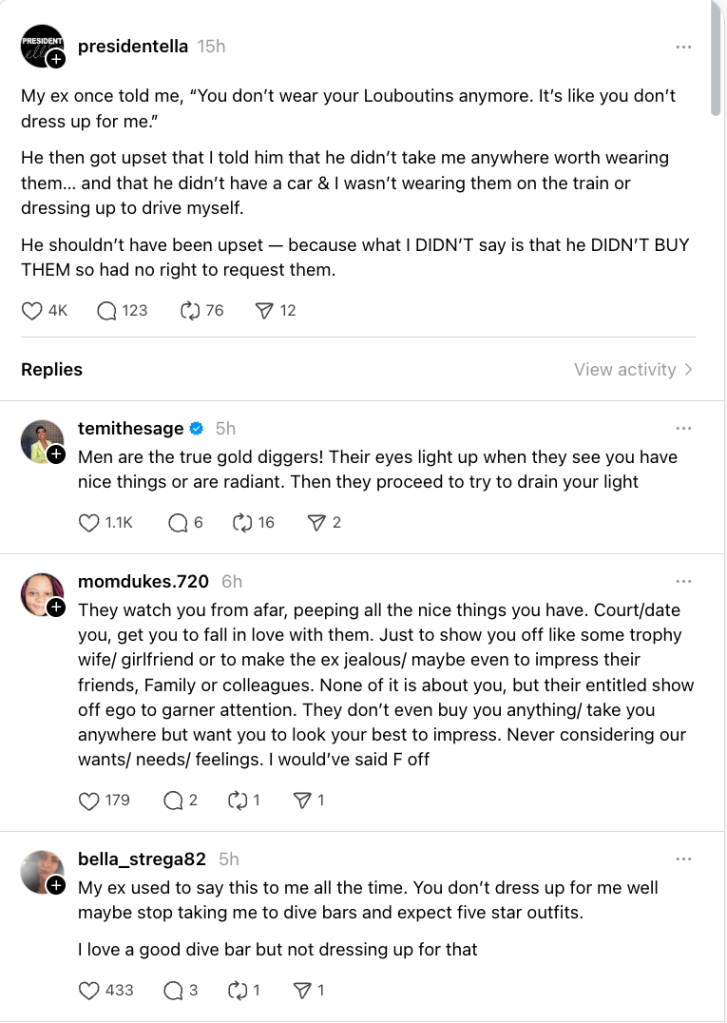The height and width of the screenshot is (1023, 727).
Task: Follow presidentella via avatar plus badge
Action: [x=57, y=60]
